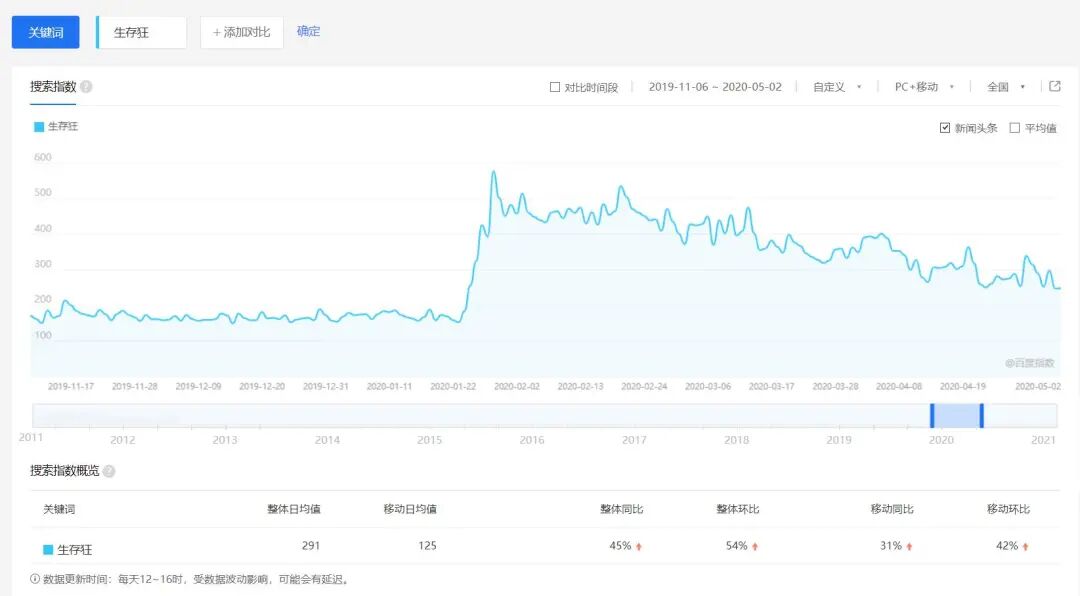Click the selected blue range in timeline

coord(957,415)
